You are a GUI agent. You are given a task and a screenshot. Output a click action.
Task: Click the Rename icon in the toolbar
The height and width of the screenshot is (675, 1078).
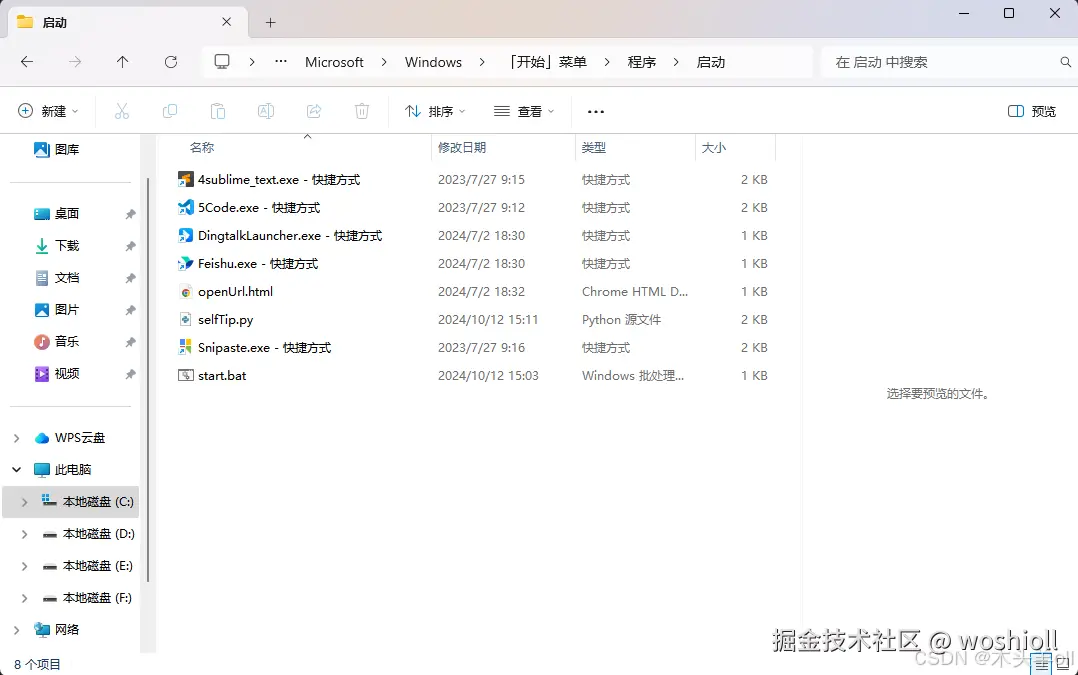[266, 111]
